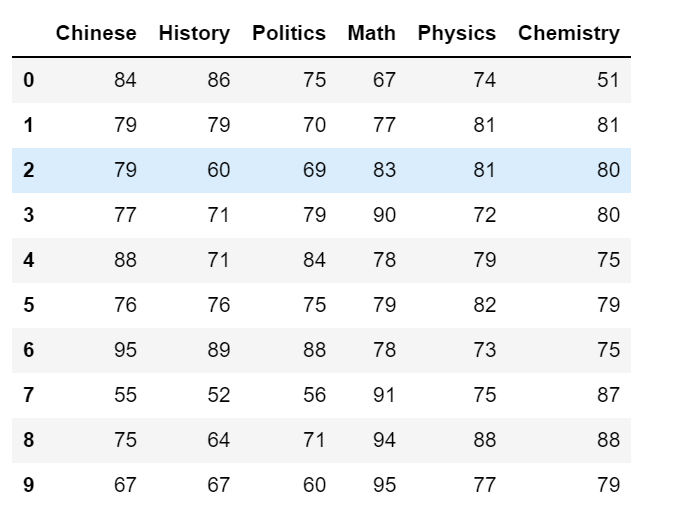686x522 pixels.
Task: Click Politics value 84 in row 4
Action: click(x=314, y=260)
